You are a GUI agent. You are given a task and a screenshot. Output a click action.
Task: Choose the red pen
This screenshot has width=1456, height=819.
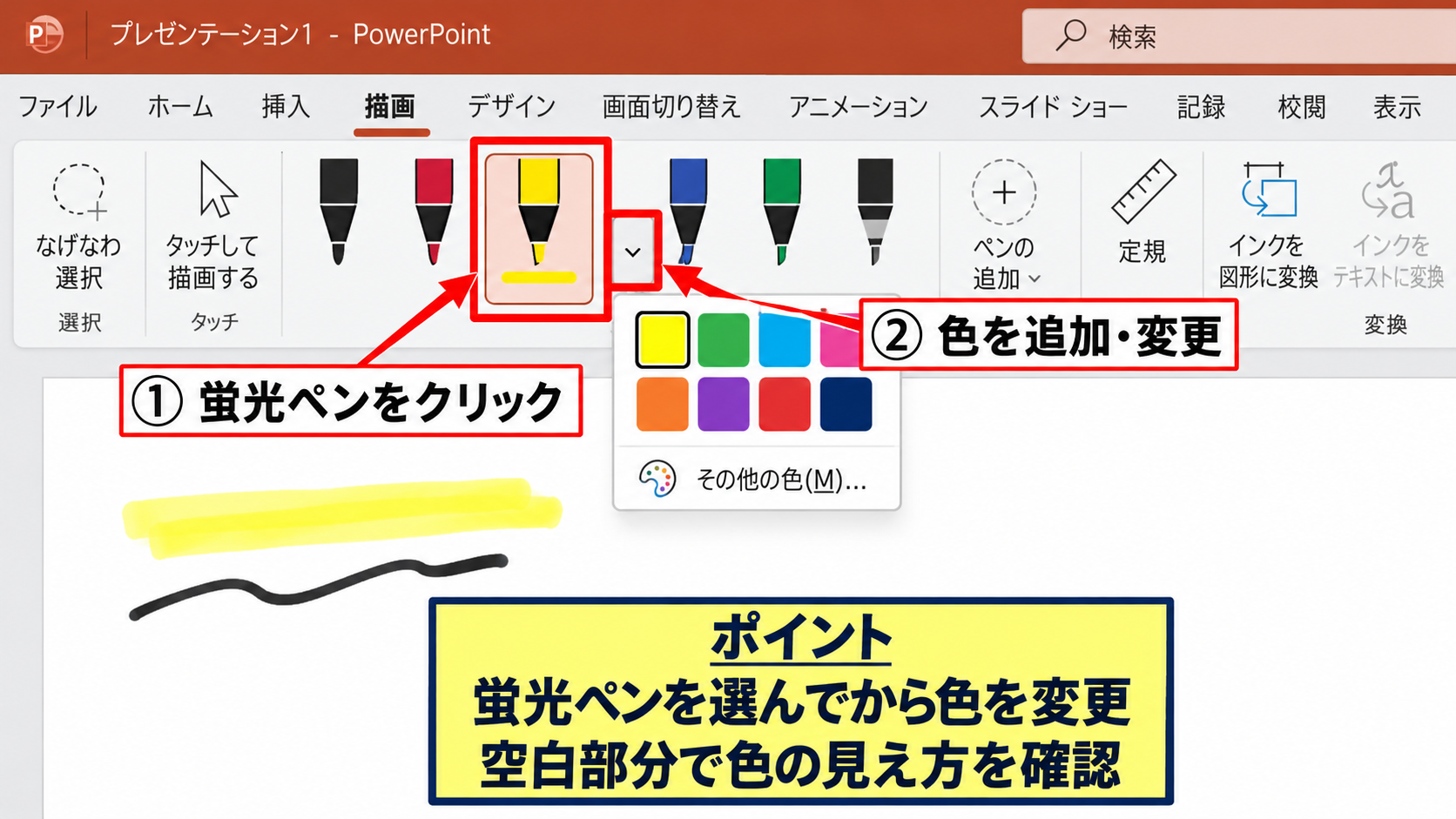click(434, 211)
